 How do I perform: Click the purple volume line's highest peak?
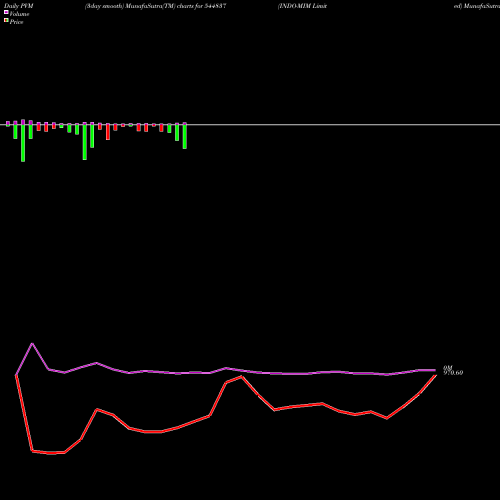coord(32,343)
